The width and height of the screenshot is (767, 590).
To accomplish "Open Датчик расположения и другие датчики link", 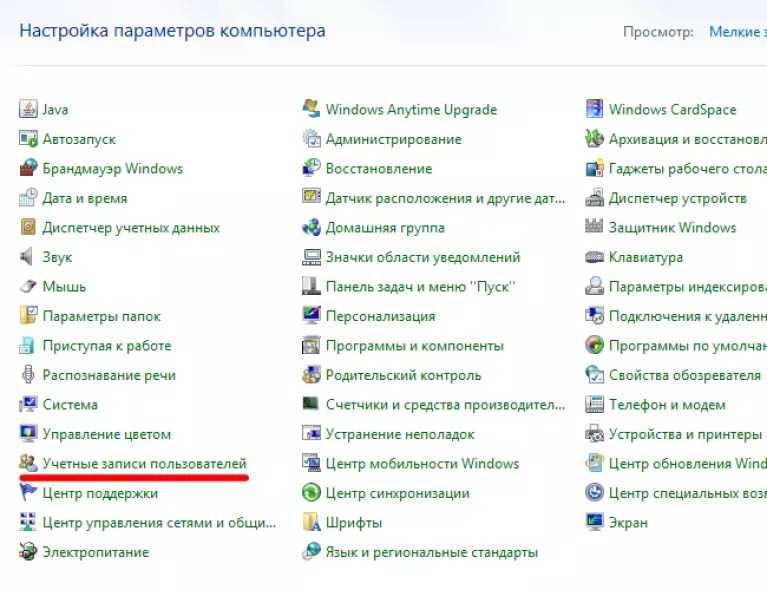I will (x=445, y=198).
